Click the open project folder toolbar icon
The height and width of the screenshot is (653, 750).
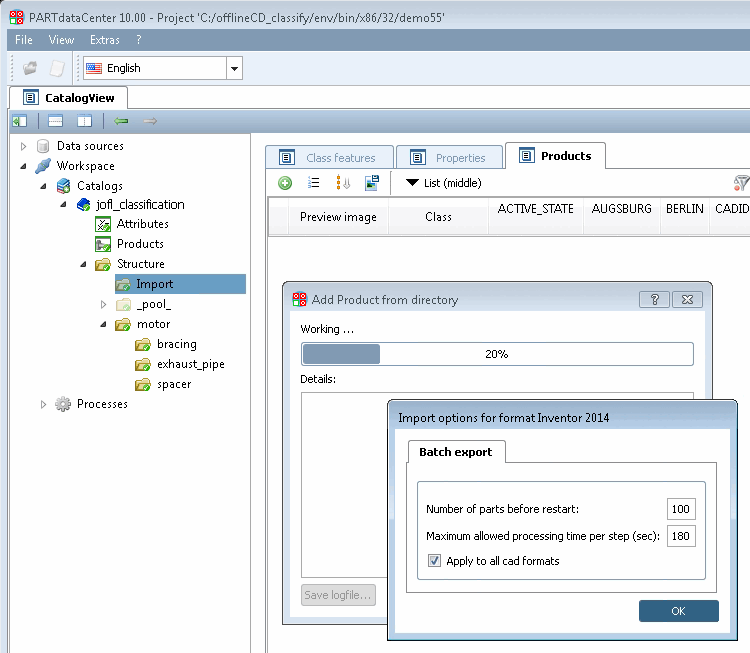[30, 68]
